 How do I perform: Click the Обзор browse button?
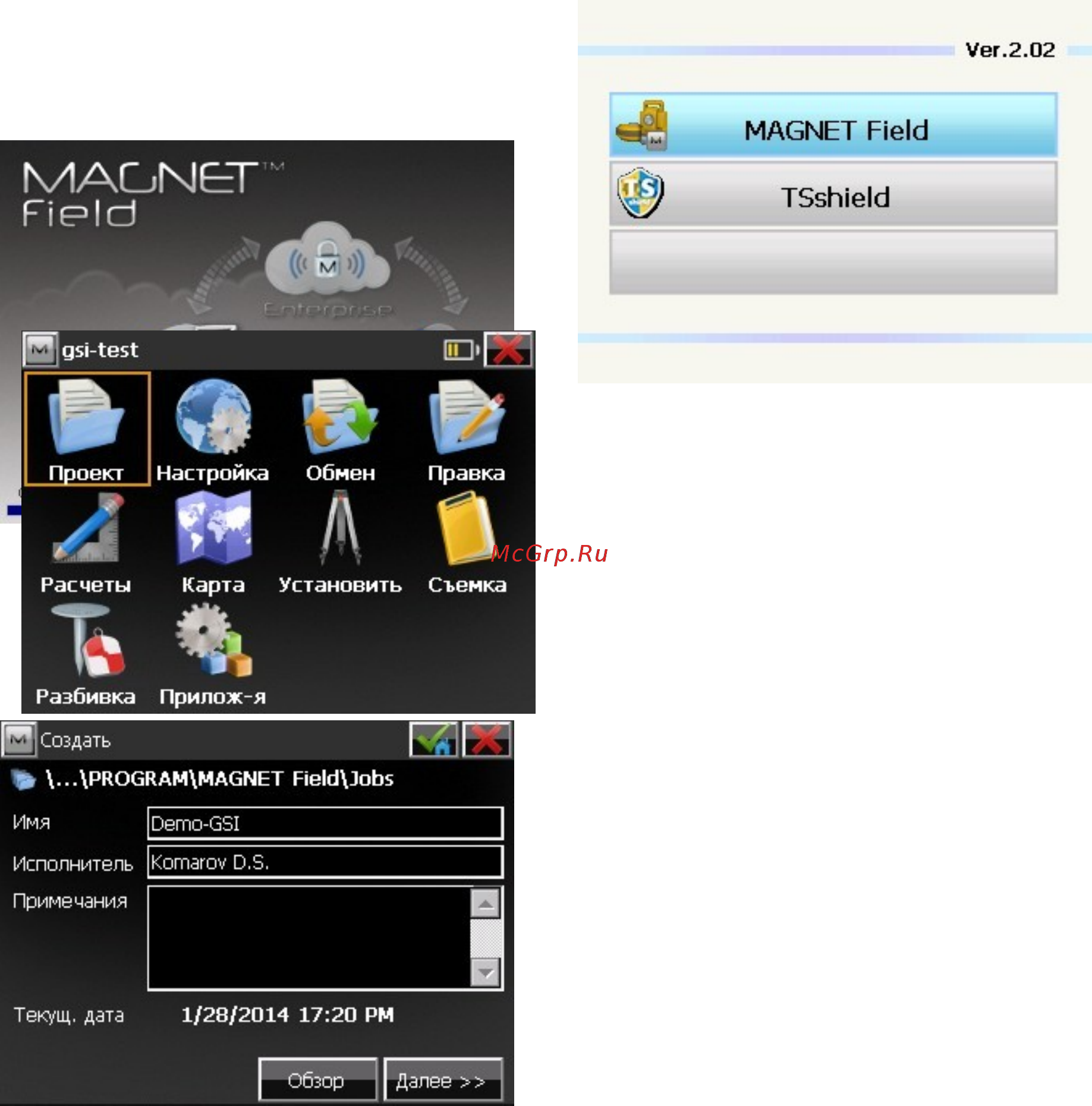click(318, 1080)
